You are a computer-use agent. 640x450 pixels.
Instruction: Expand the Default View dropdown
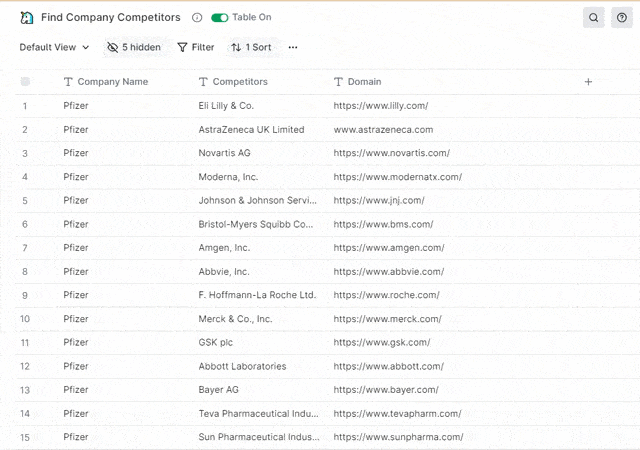pyautogui.click(x=54, y=47)
